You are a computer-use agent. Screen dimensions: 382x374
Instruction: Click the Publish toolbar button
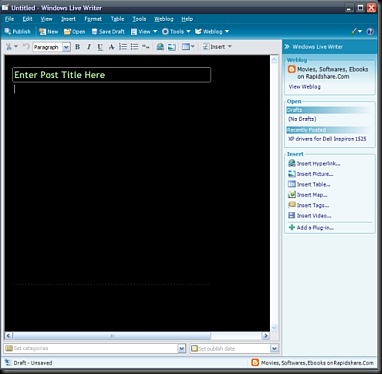pos(17,32)
